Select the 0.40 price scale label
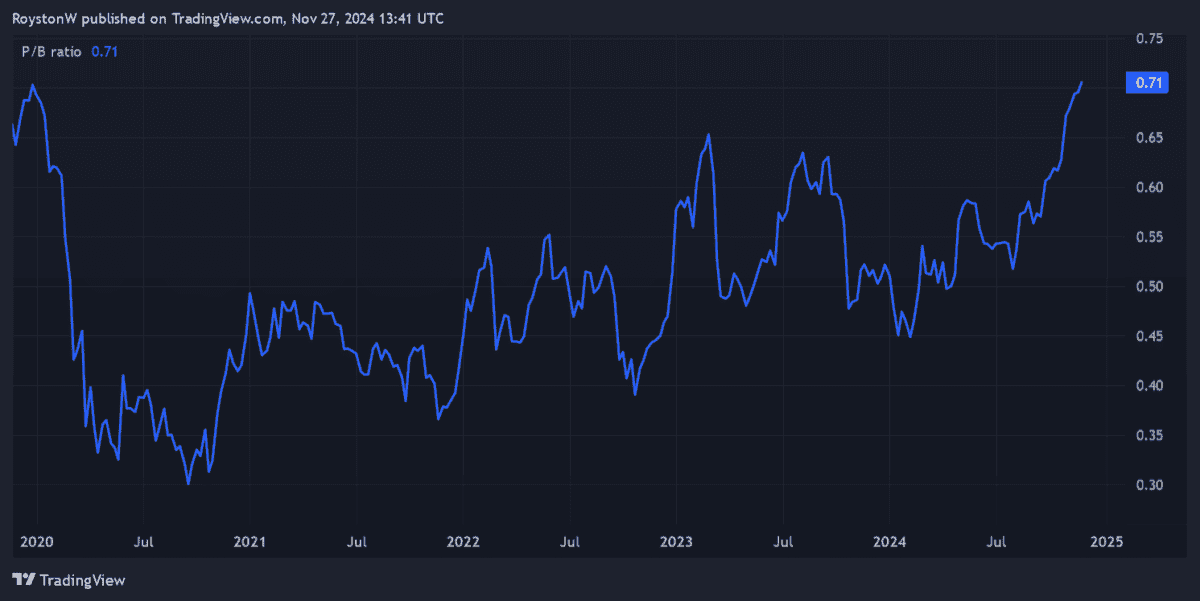This screenshot has width=1200, height=601. pyautogui.click(x=1149, y=386)
